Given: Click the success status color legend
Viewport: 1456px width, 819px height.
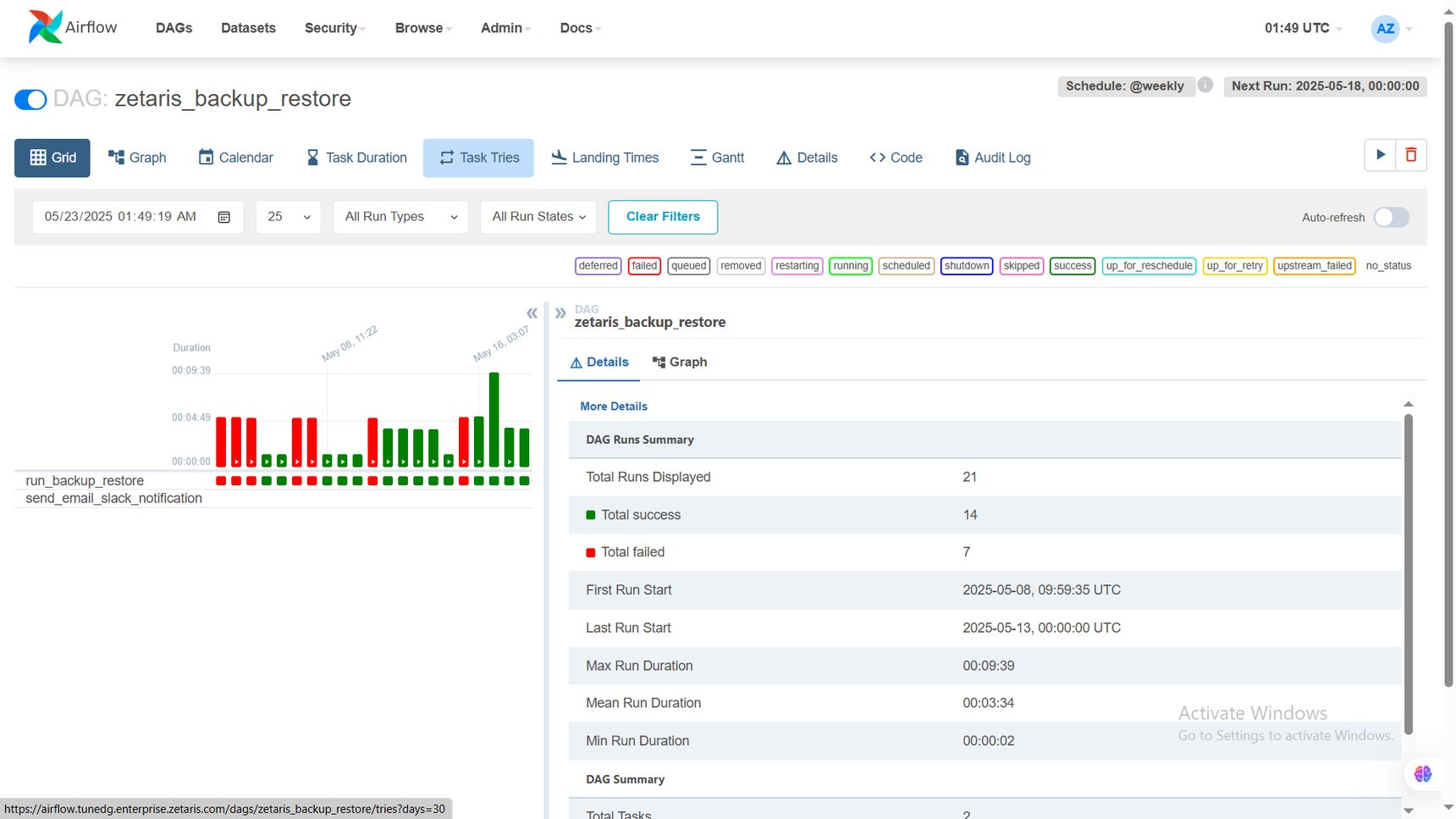Looking at the screenshot, I should 1073,265.
